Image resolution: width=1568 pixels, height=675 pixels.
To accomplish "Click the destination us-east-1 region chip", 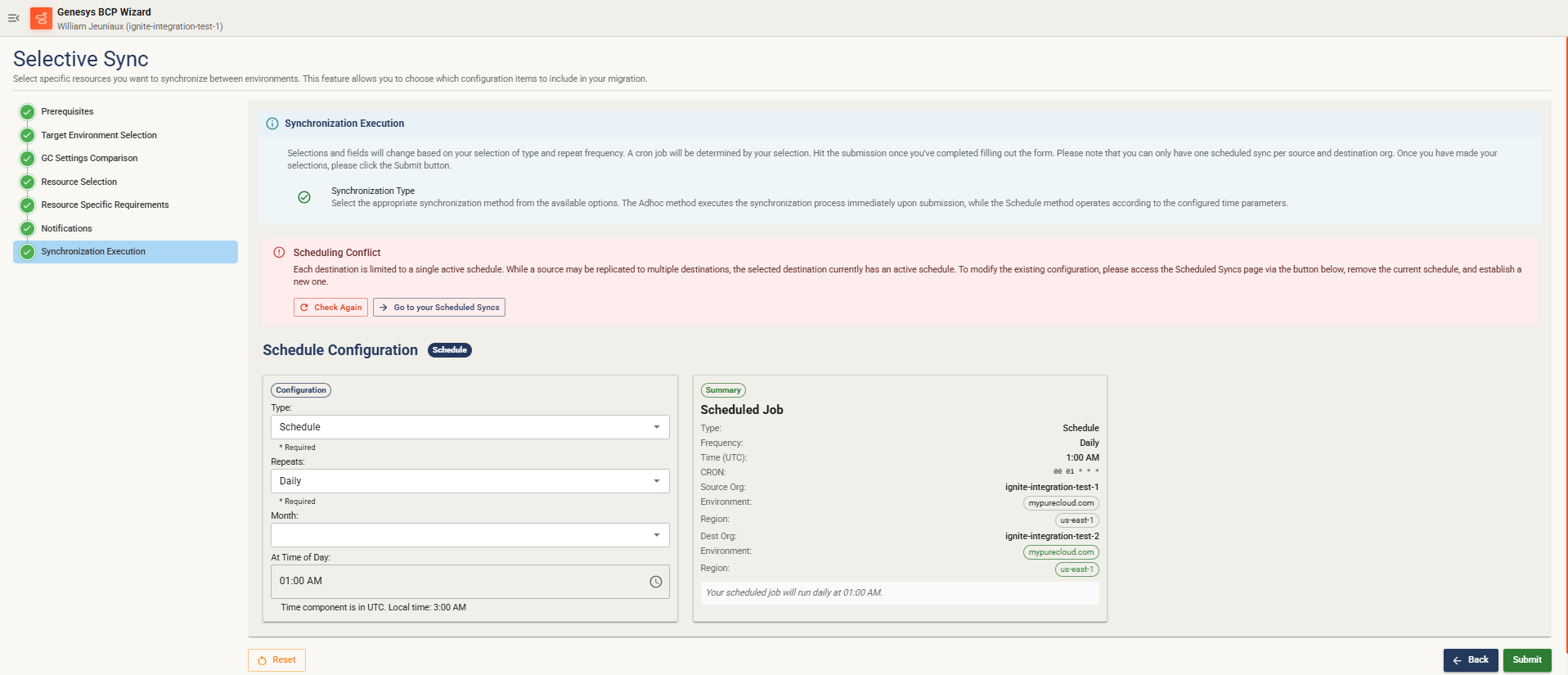I will coord(1077,569).
